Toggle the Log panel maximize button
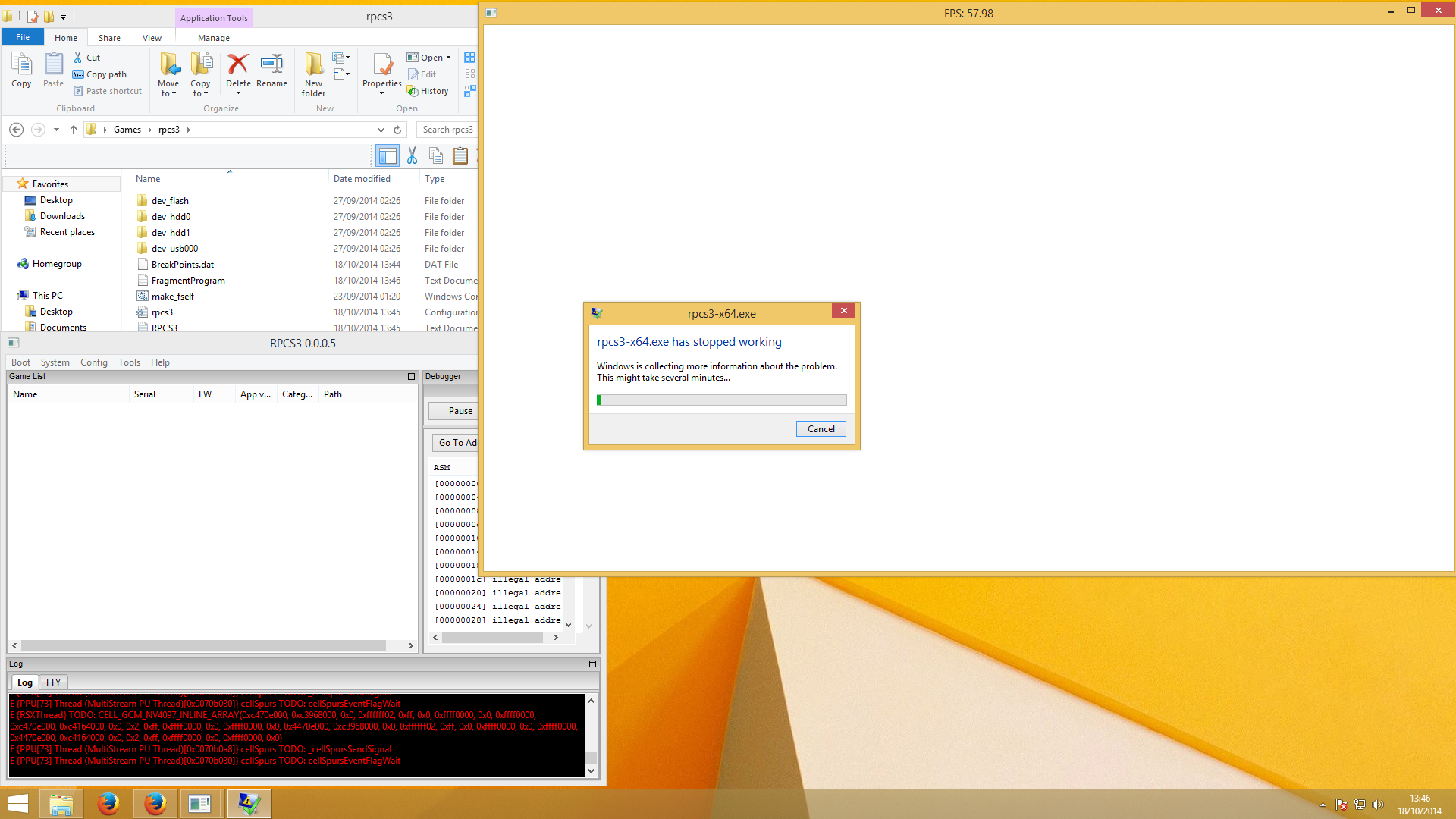1456x819 pixels. [x=592, y=664]
